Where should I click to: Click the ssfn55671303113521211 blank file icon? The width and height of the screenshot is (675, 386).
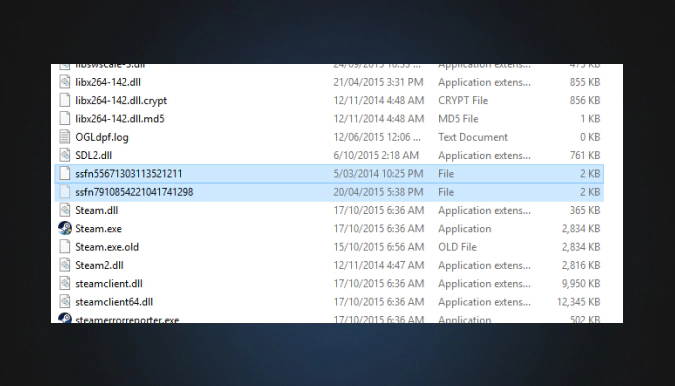(65, 173)
